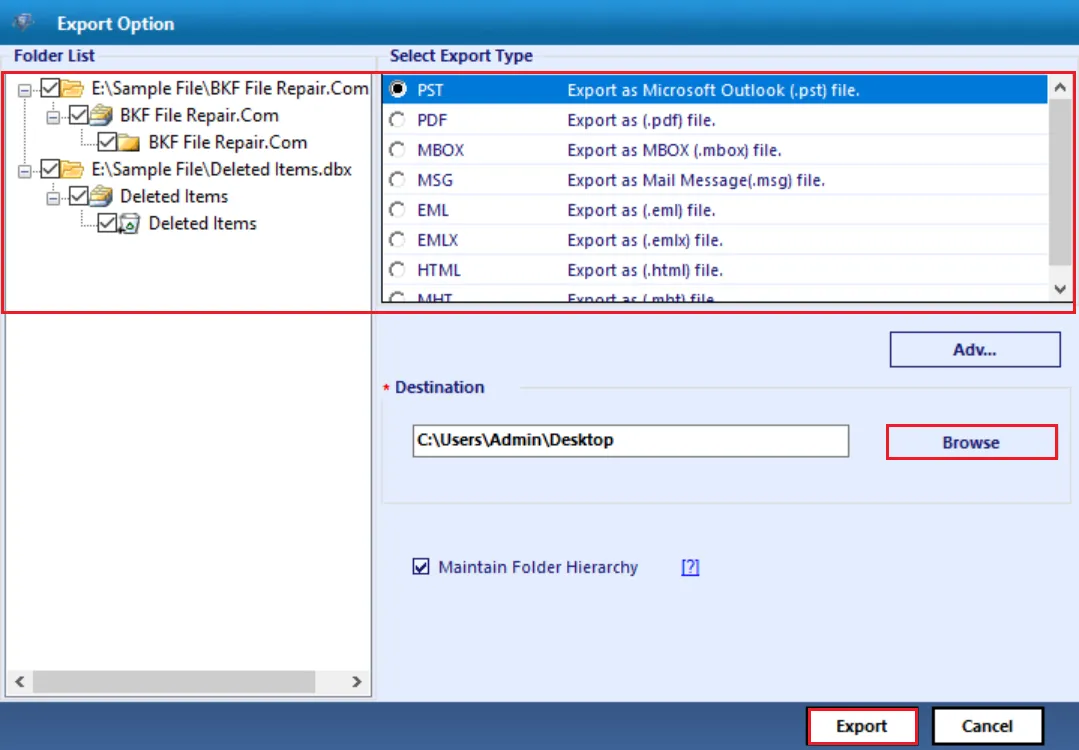
Task: Click the export type list vertical scrollbar thumb
Action: coord(1060,182)
